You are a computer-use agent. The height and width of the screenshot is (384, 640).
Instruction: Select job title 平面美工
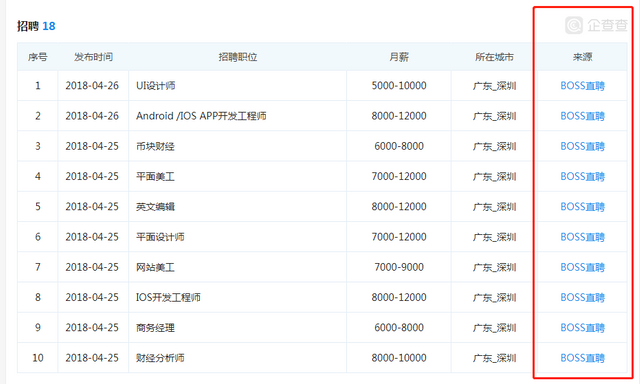[x=155, y=176]
